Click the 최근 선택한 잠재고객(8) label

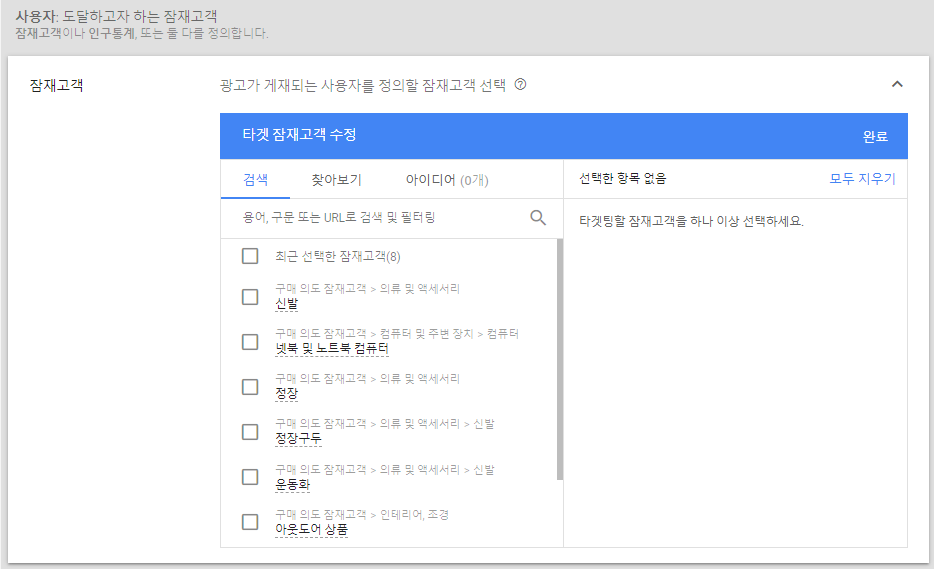coord(338,256)
